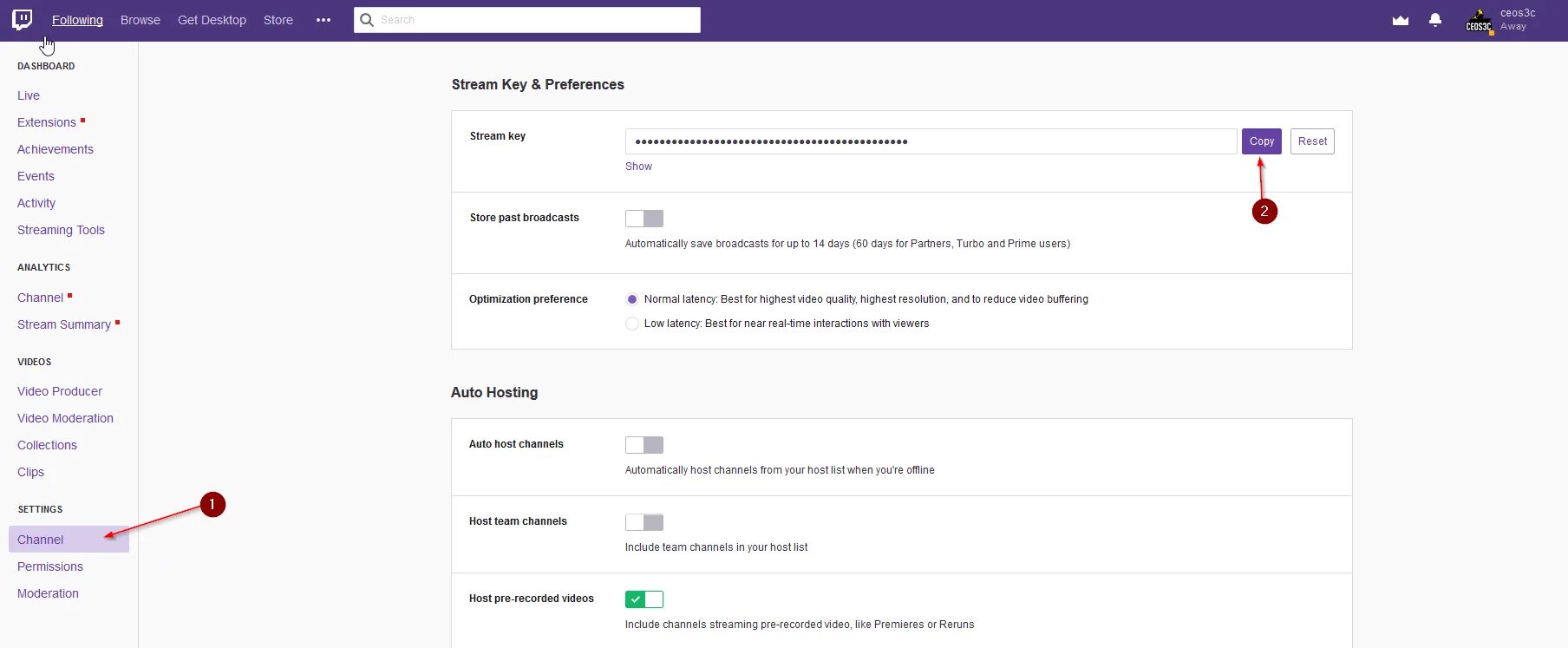This screenshot has width=1568, height=648.
Task: Click the search magnifier icon
Action: pyautogui.click(x=367, y=20)
